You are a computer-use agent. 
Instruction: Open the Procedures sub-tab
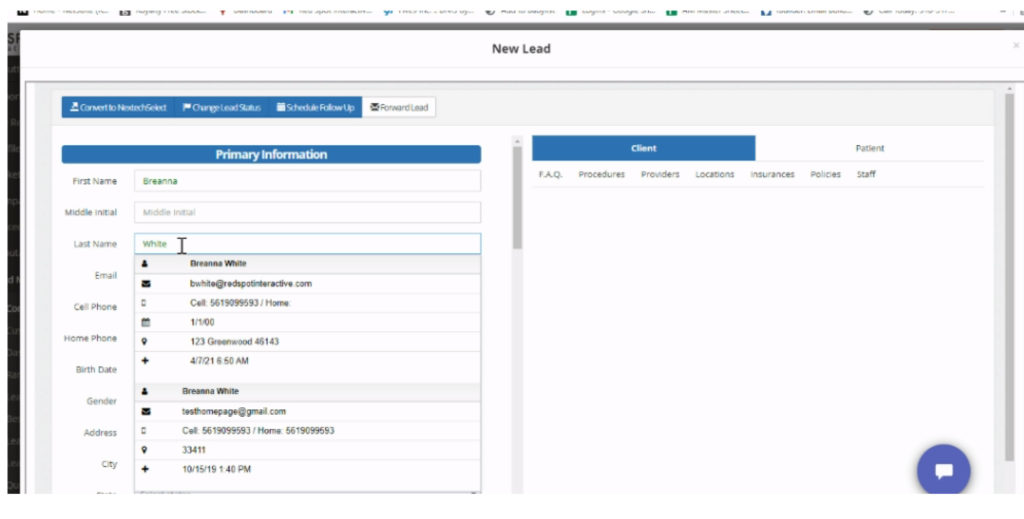[601, 174]
